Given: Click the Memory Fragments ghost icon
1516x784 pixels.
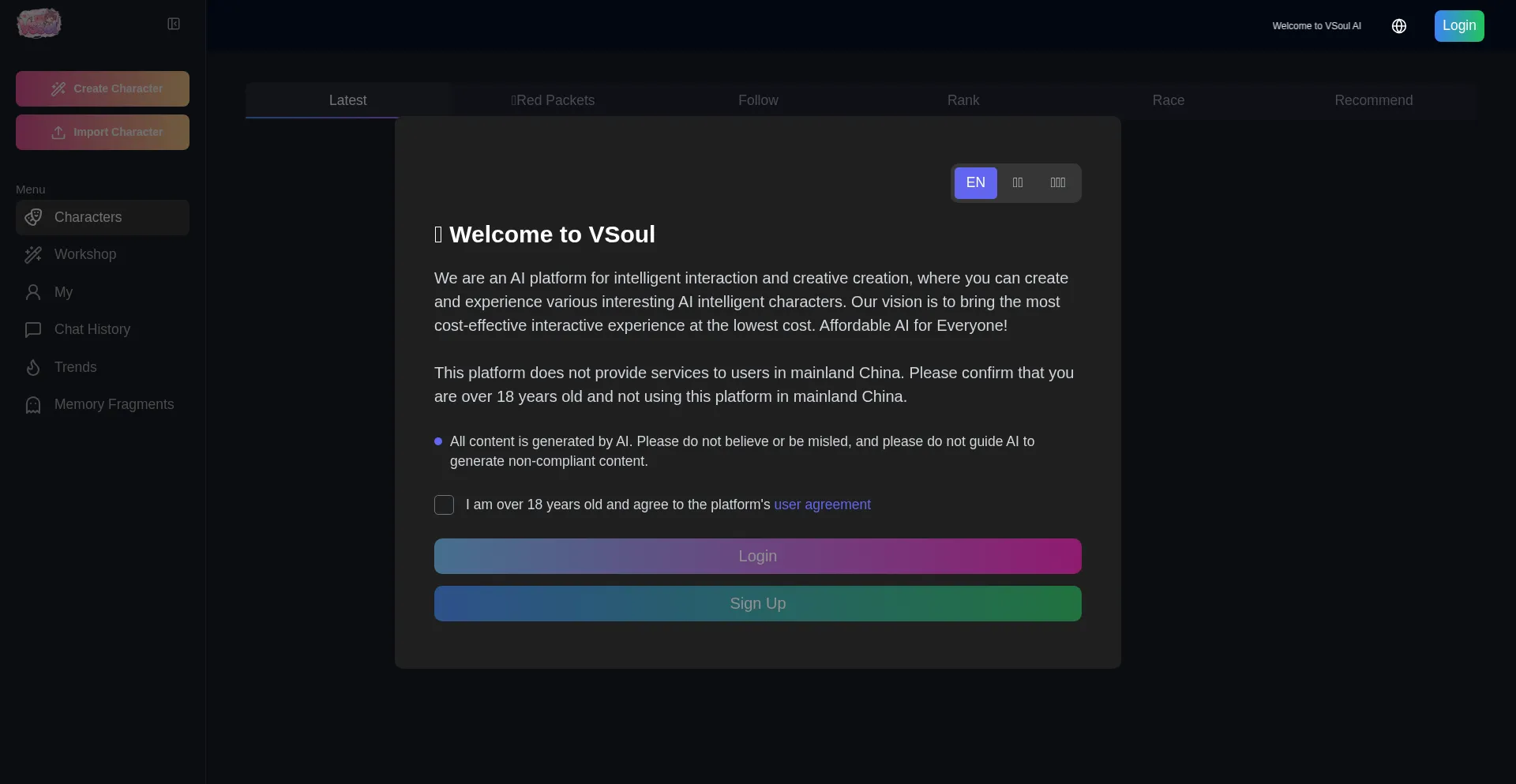Looking at the screenshot, I should coord(33,404).
